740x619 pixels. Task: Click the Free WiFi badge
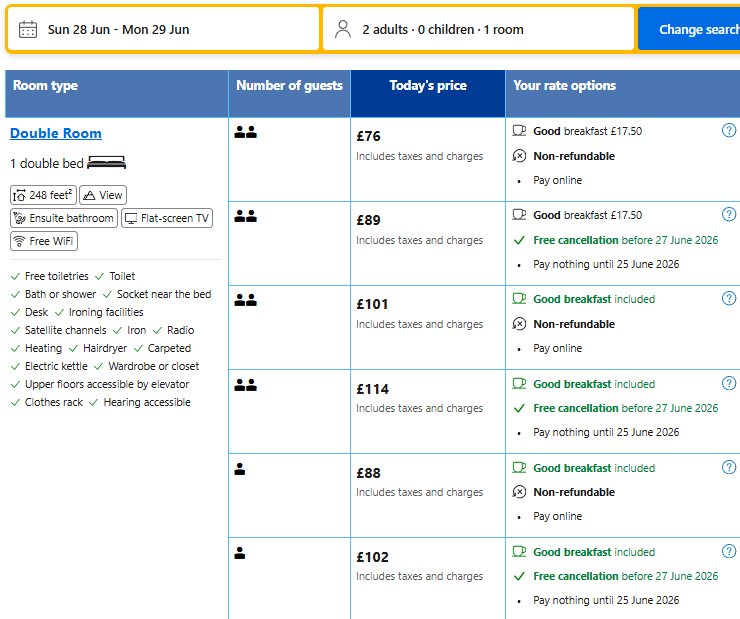pyautogui.click(x=44, y=241)
